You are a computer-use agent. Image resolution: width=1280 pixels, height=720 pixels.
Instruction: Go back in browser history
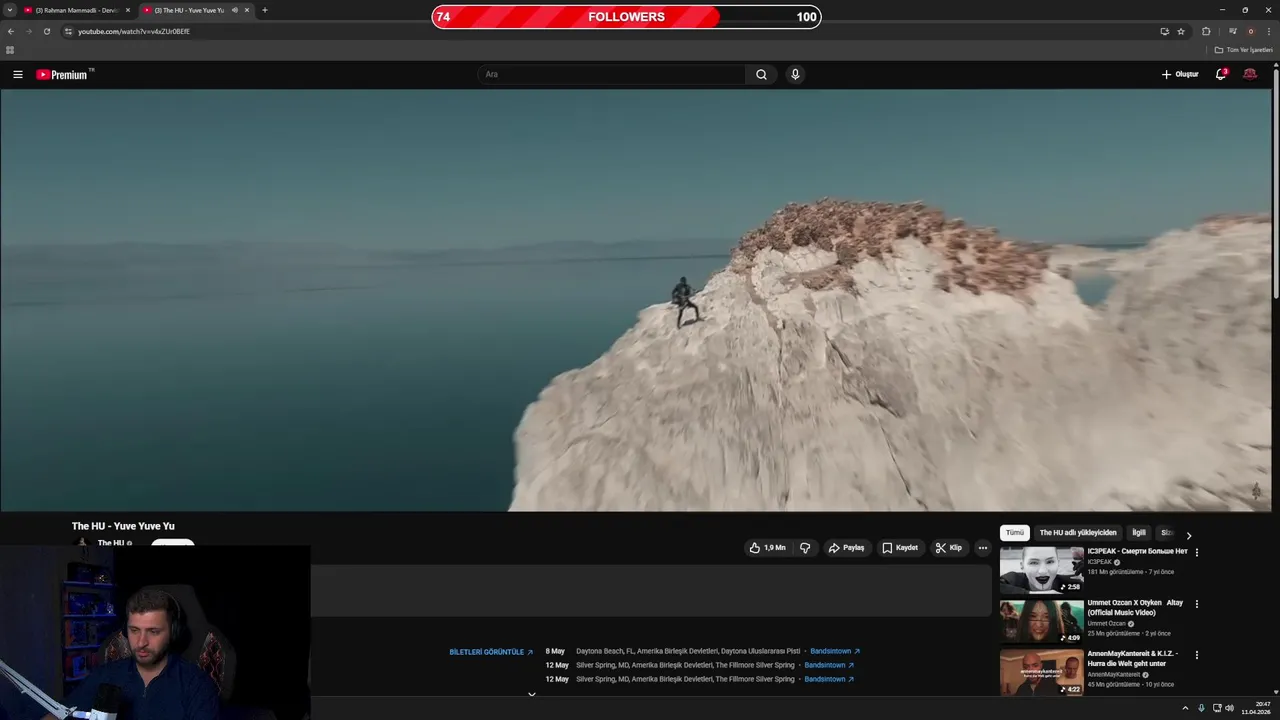coord(11,31)
